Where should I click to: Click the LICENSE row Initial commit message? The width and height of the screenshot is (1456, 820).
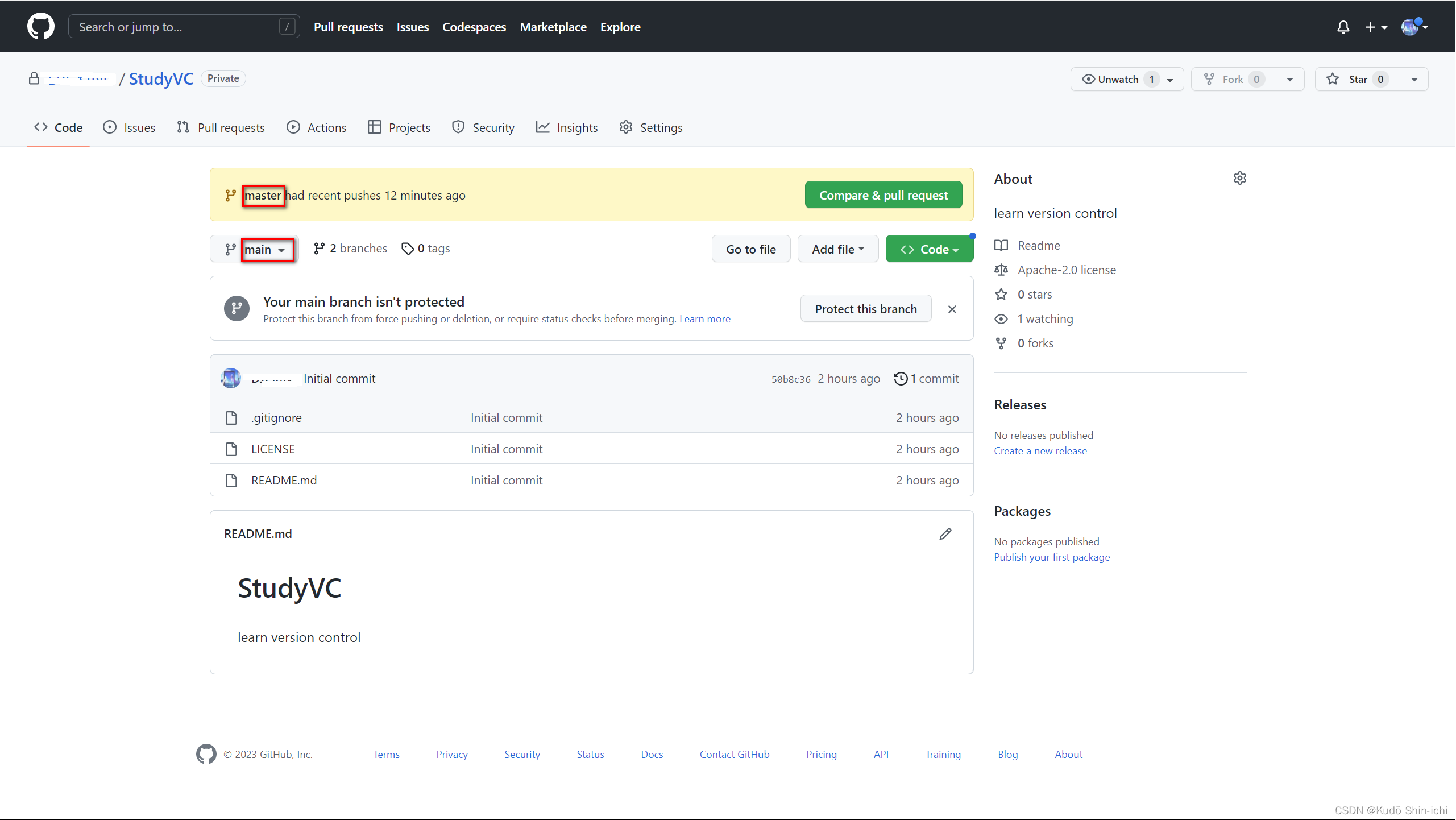click(507, 449)
